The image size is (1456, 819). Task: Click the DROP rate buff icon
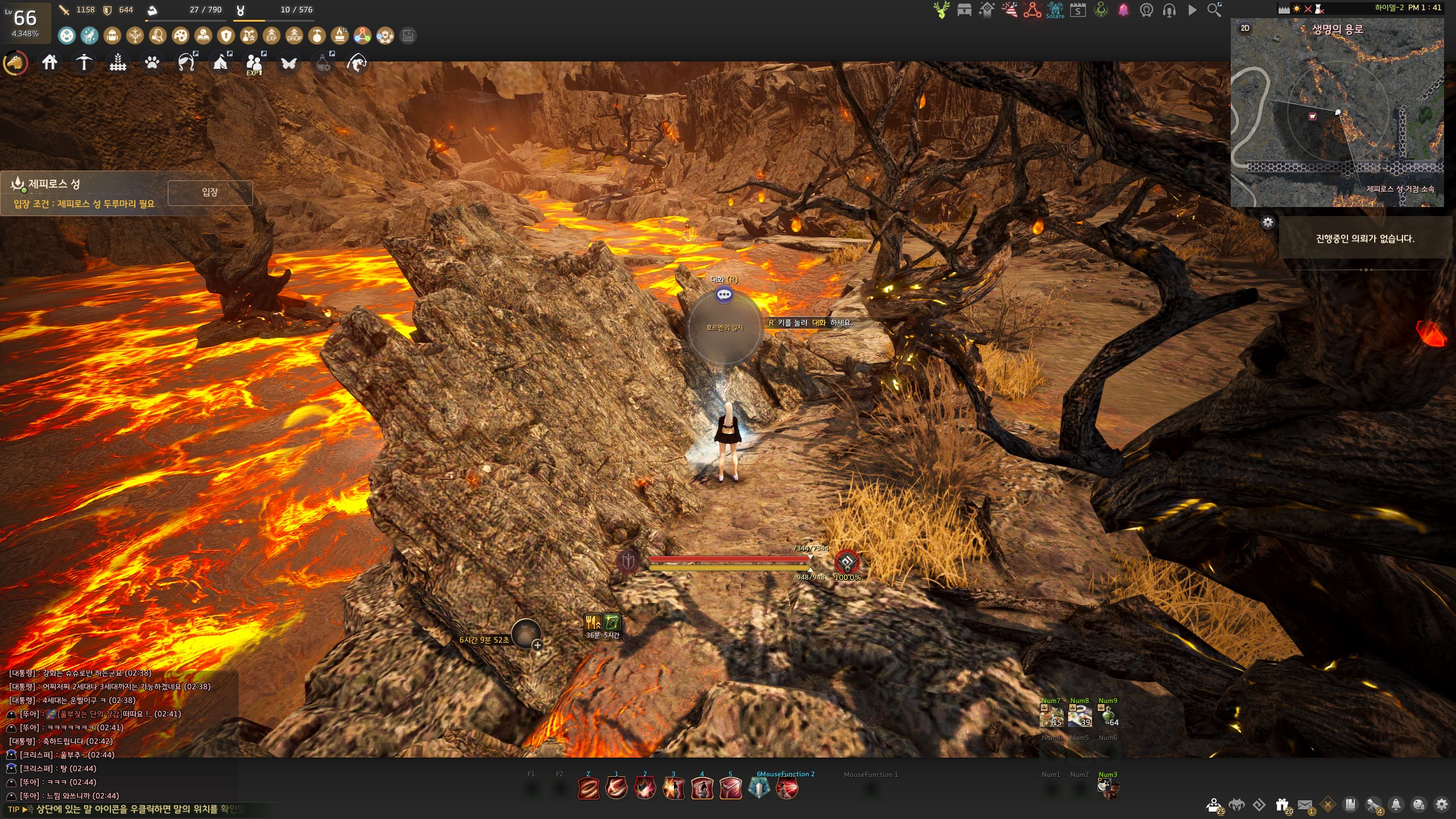coord(294,36)
